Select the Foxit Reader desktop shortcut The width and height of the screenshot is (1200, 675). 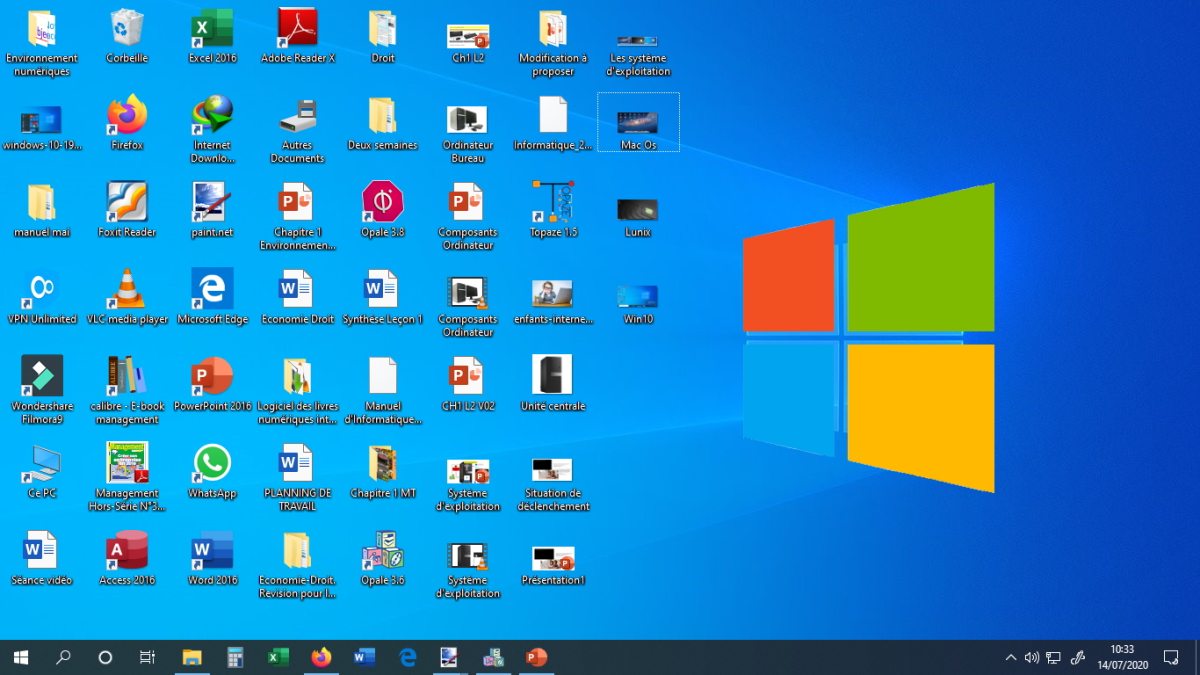pos(127,211)
